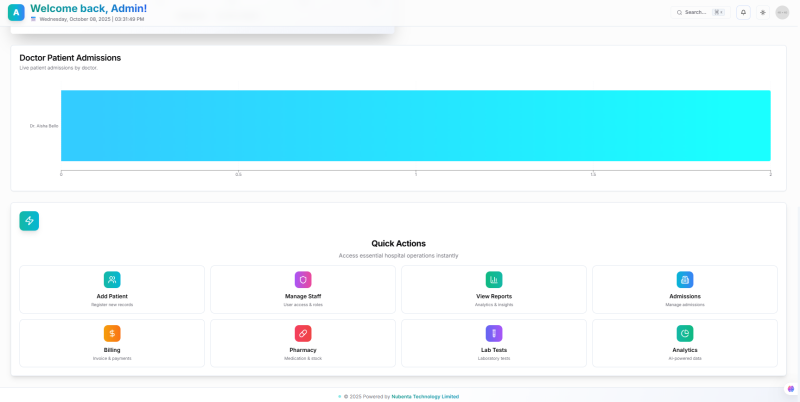Select the Billing card title

112,350
